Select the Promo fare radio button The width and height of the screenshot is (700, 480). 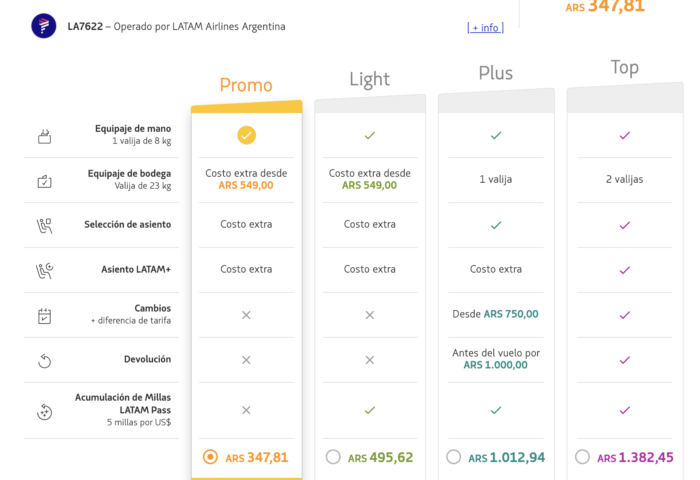point(210,457)
